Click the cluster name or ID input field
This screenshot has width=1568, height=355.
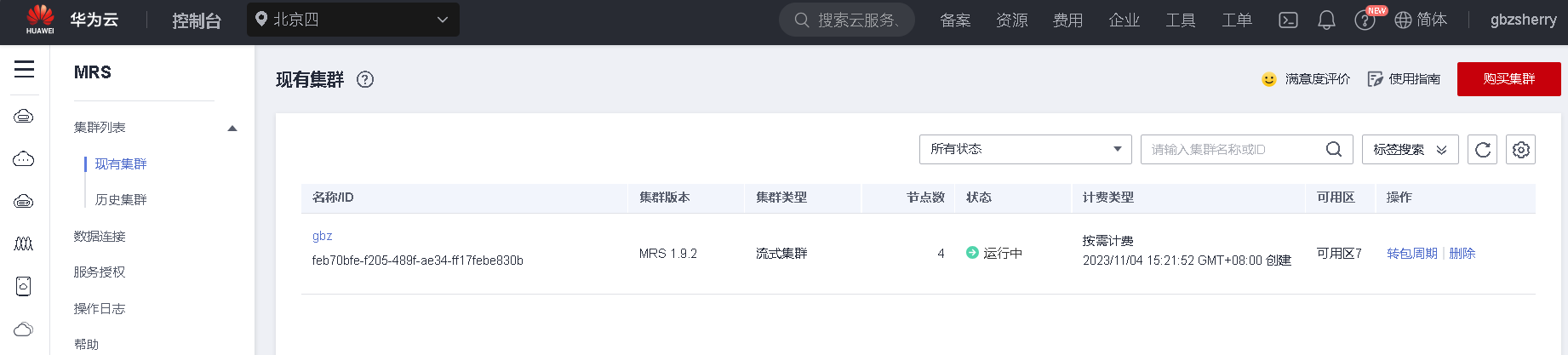(x=1230, y=149)
